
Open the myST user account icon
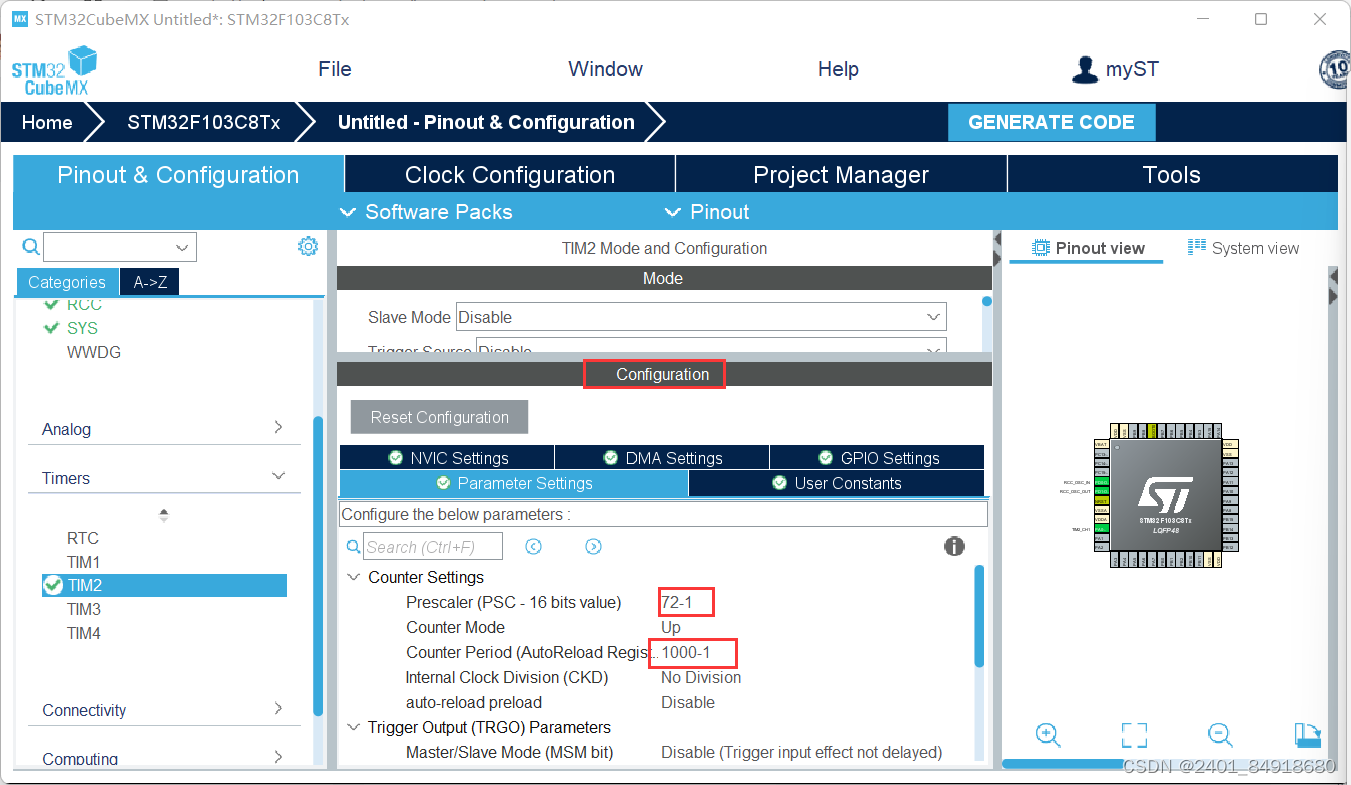(x=1085, y=69)
